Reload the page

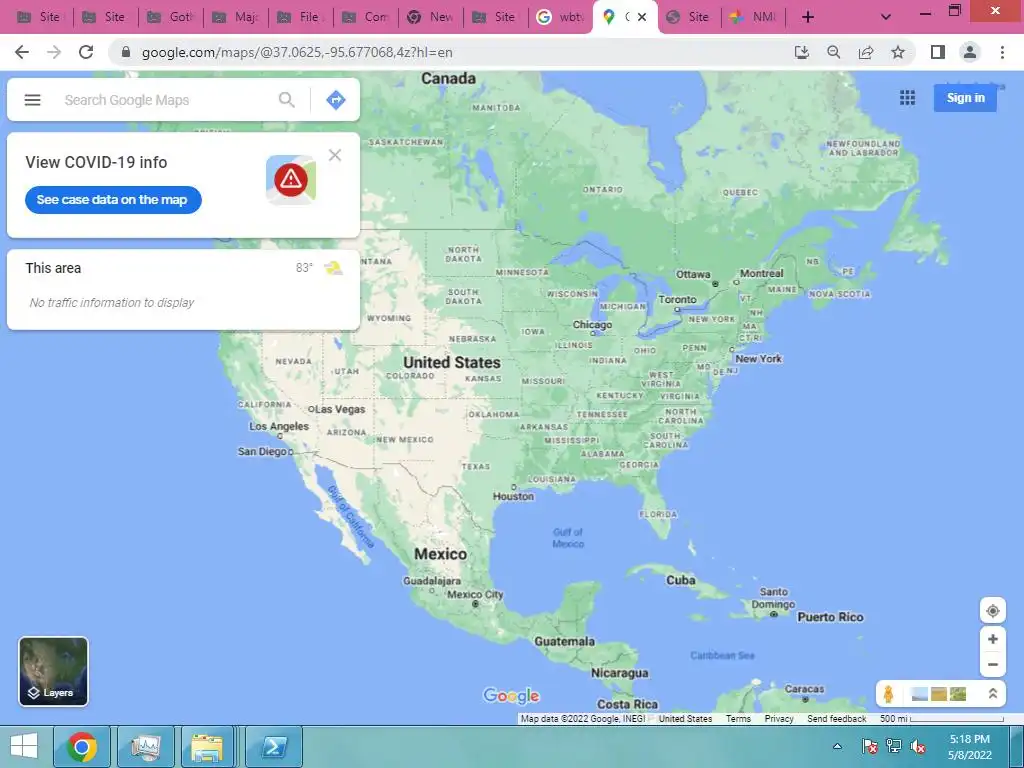[86, 52]
